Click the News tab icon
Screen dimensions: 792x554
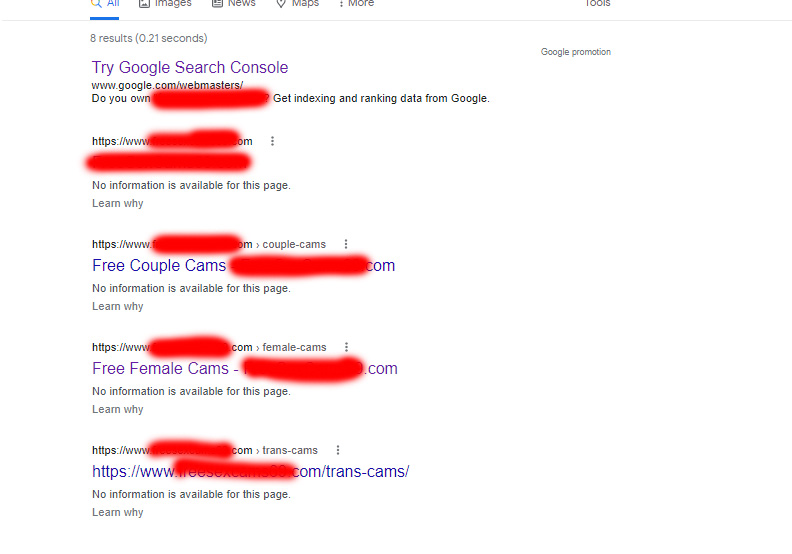click(217, 4)
